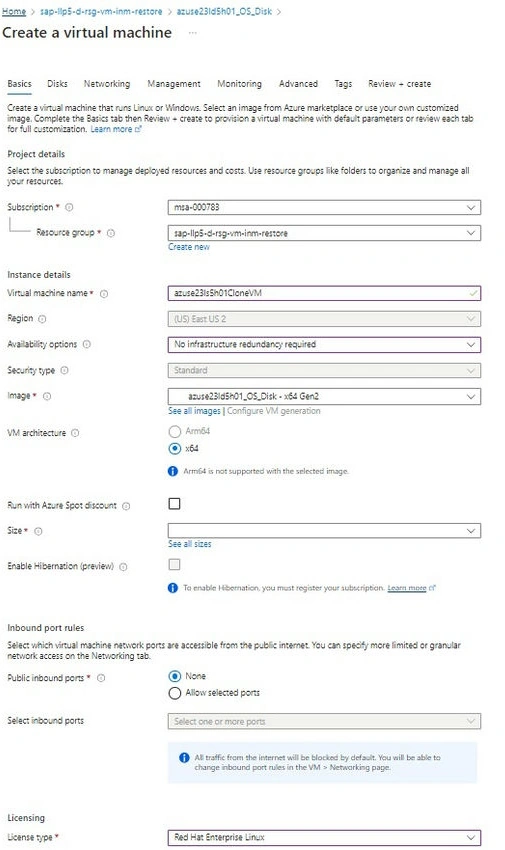The width and height of the screenshot is (505, 850).
Task: Click the info icon next to Resource group
Action: (111, 233)
